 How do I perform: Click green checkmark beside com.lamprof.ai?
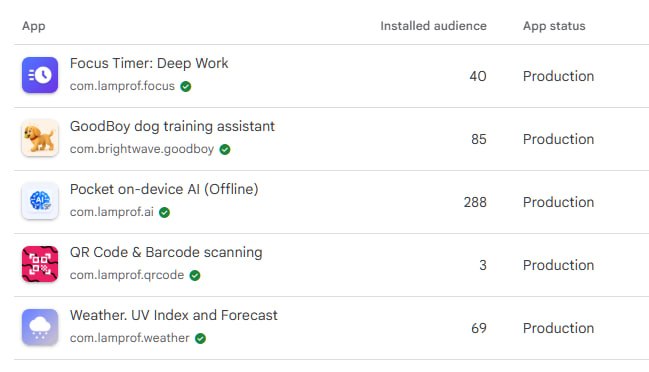[x=164, y=212]
